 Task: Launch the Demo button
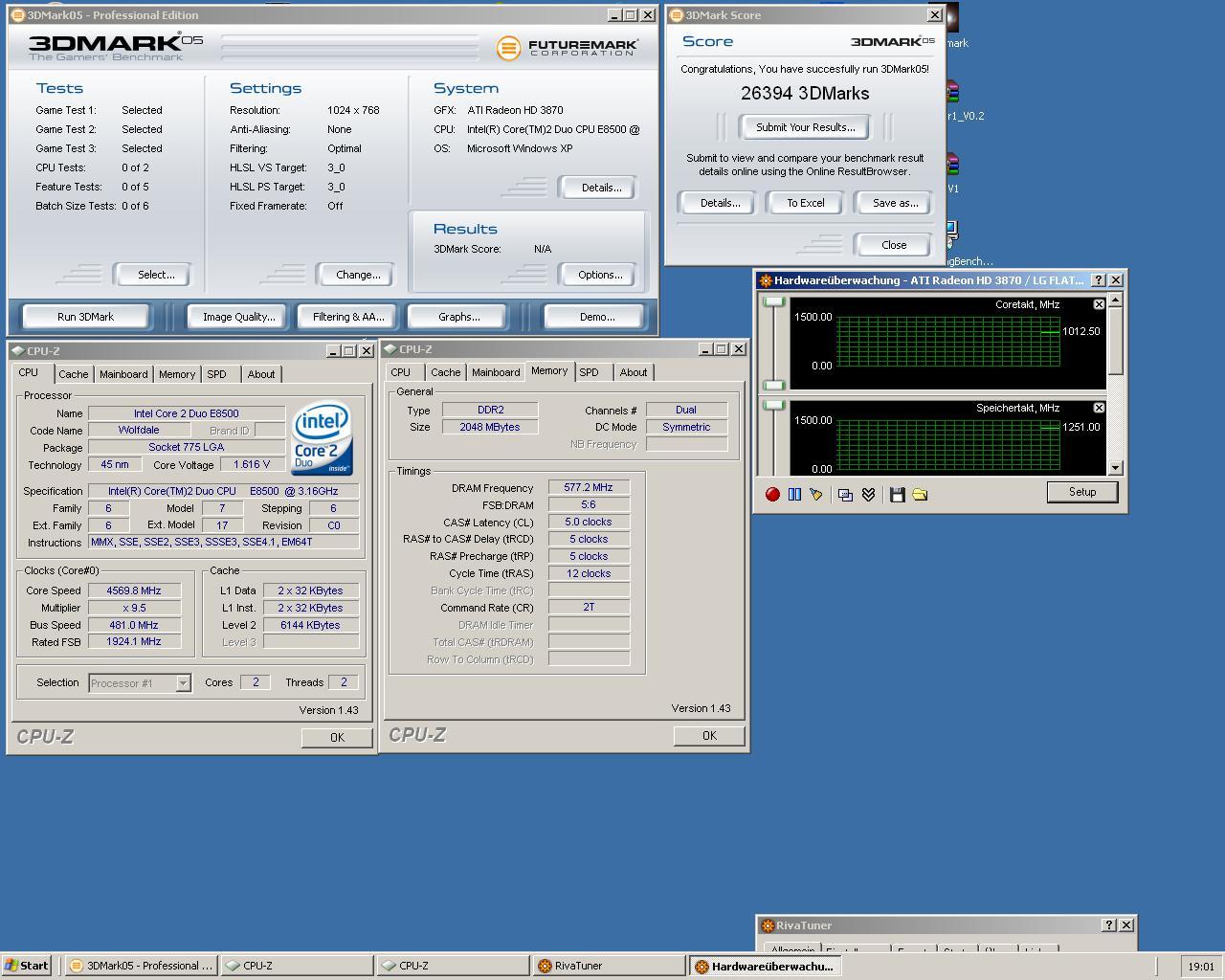tap(596, 317)
